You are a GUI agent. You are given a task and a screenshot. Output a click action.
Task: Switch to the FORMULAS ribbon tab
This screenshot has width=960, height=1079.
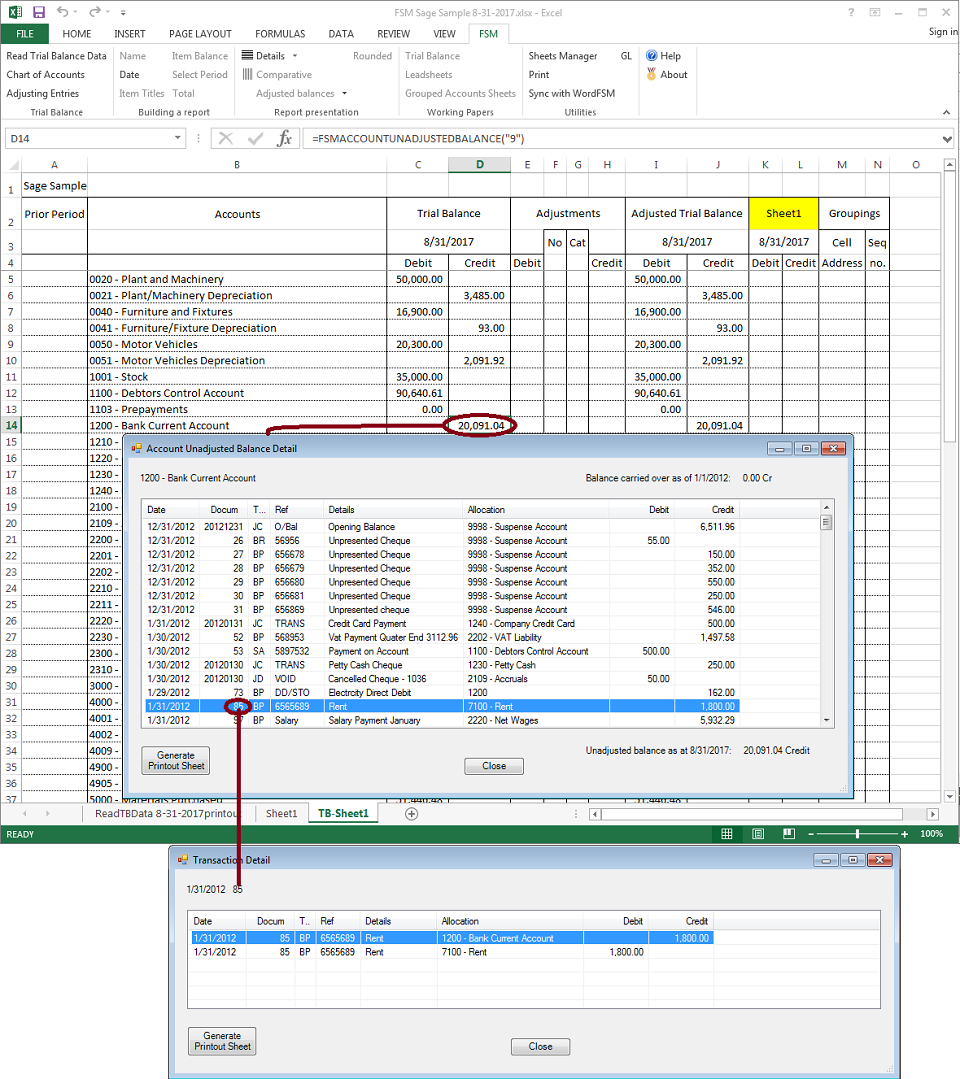tap(280, 34)
